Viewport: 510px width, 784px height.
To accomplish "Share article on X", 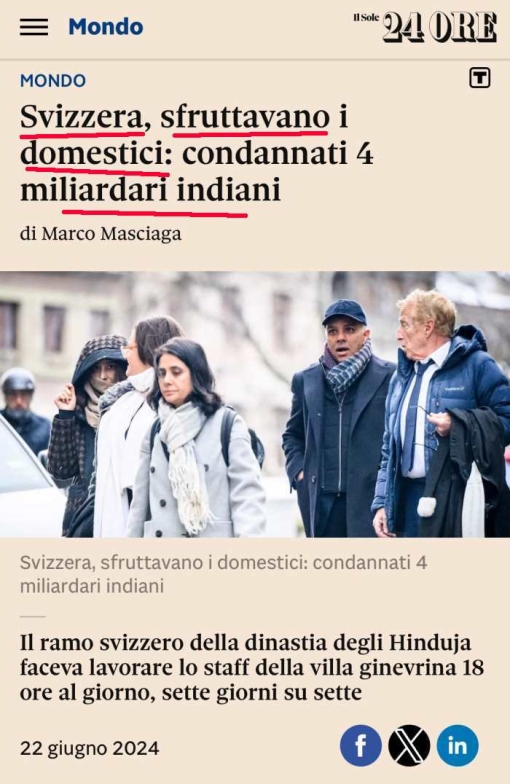I will tap(409, 746).
